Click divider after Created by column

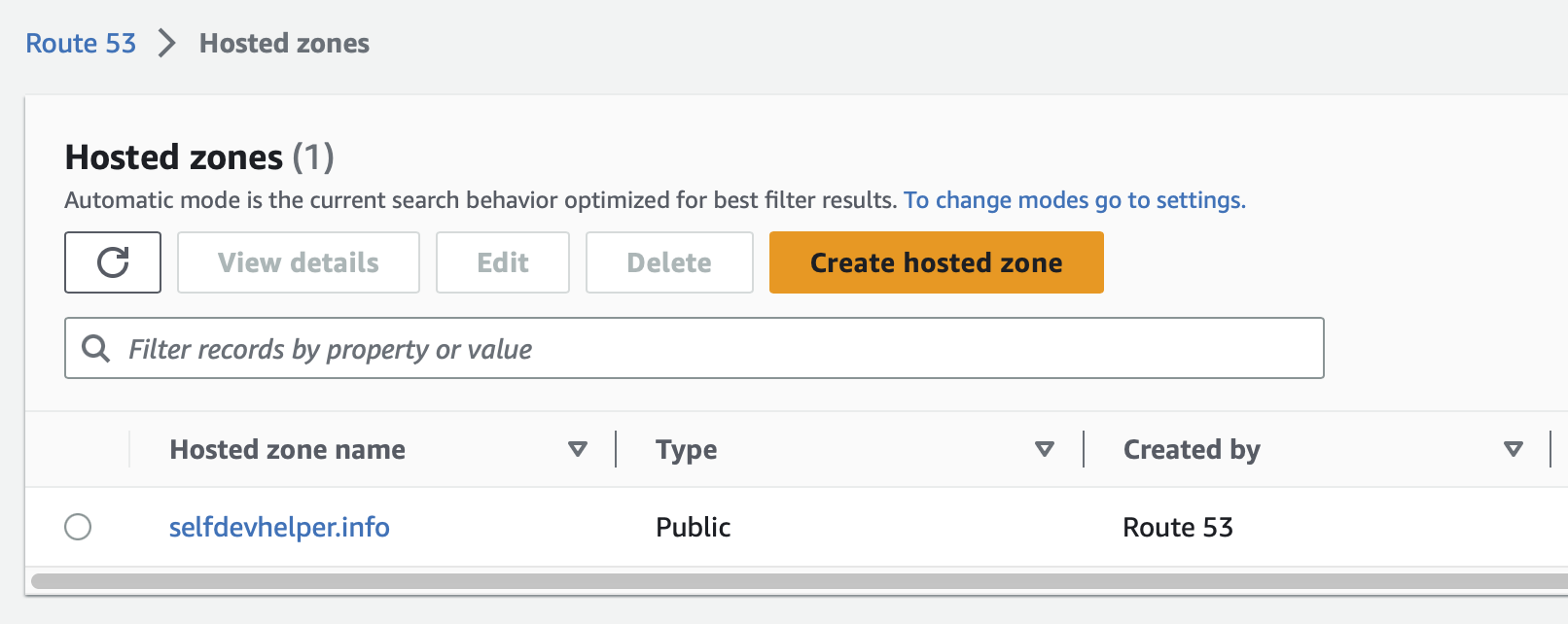tap(1550, 449)
